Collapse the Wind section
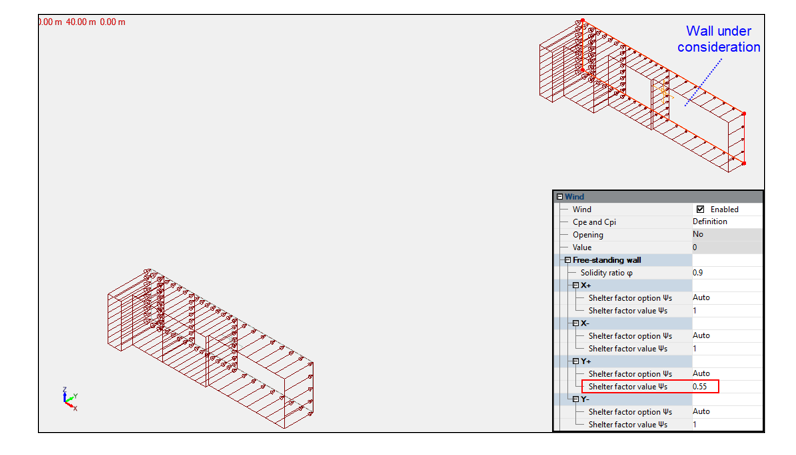The width and height of the screenshot is (796, 455). point(560,197)
